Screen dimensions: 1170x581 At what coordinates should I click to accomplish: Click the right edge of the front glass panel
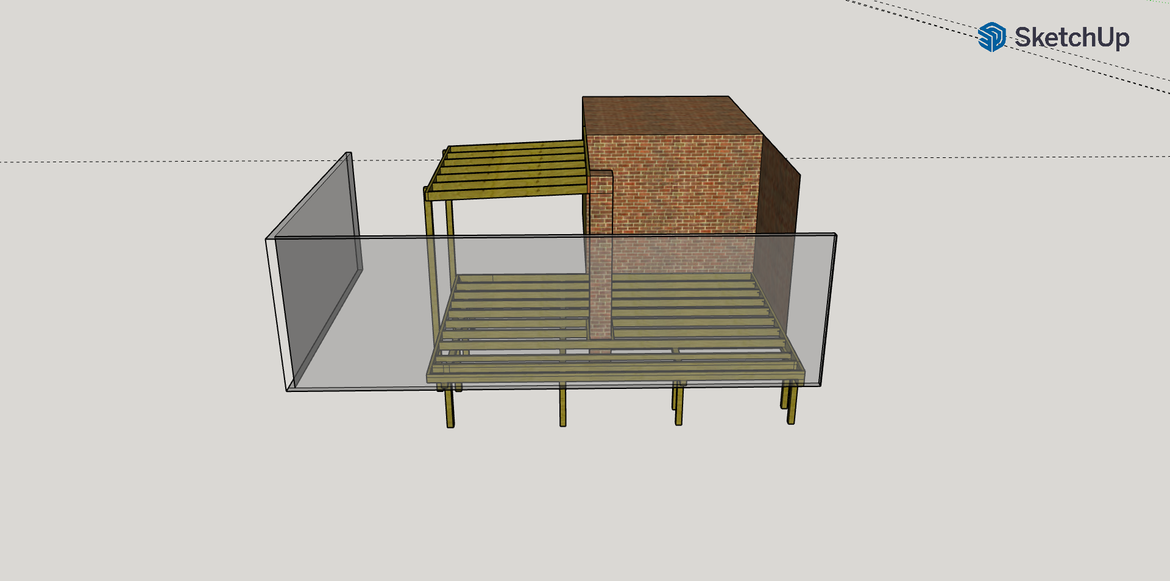(x=831, y=310)
